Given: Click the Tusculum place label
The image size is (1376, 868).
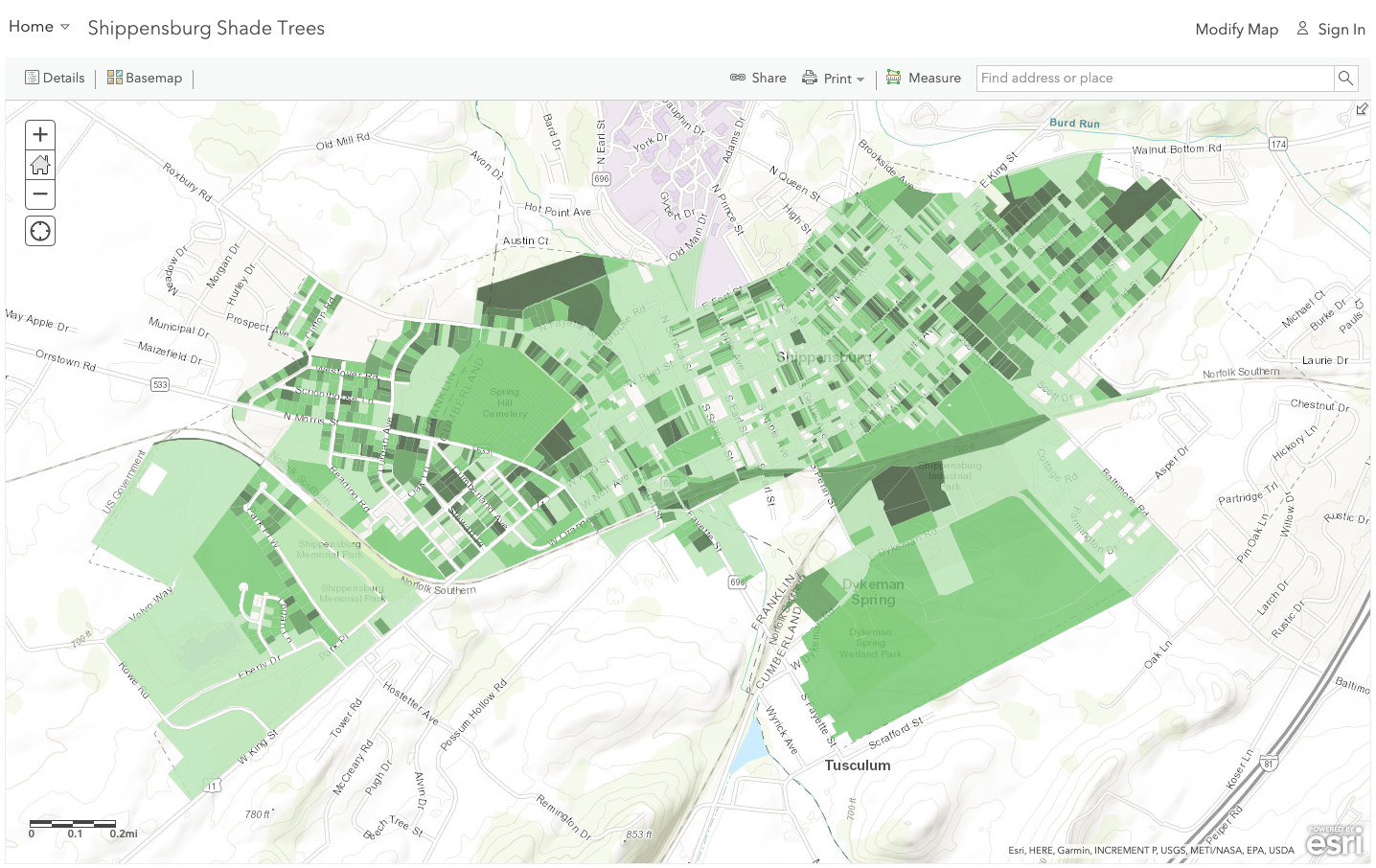Looking at the screenshot, I should click(858, 765).
